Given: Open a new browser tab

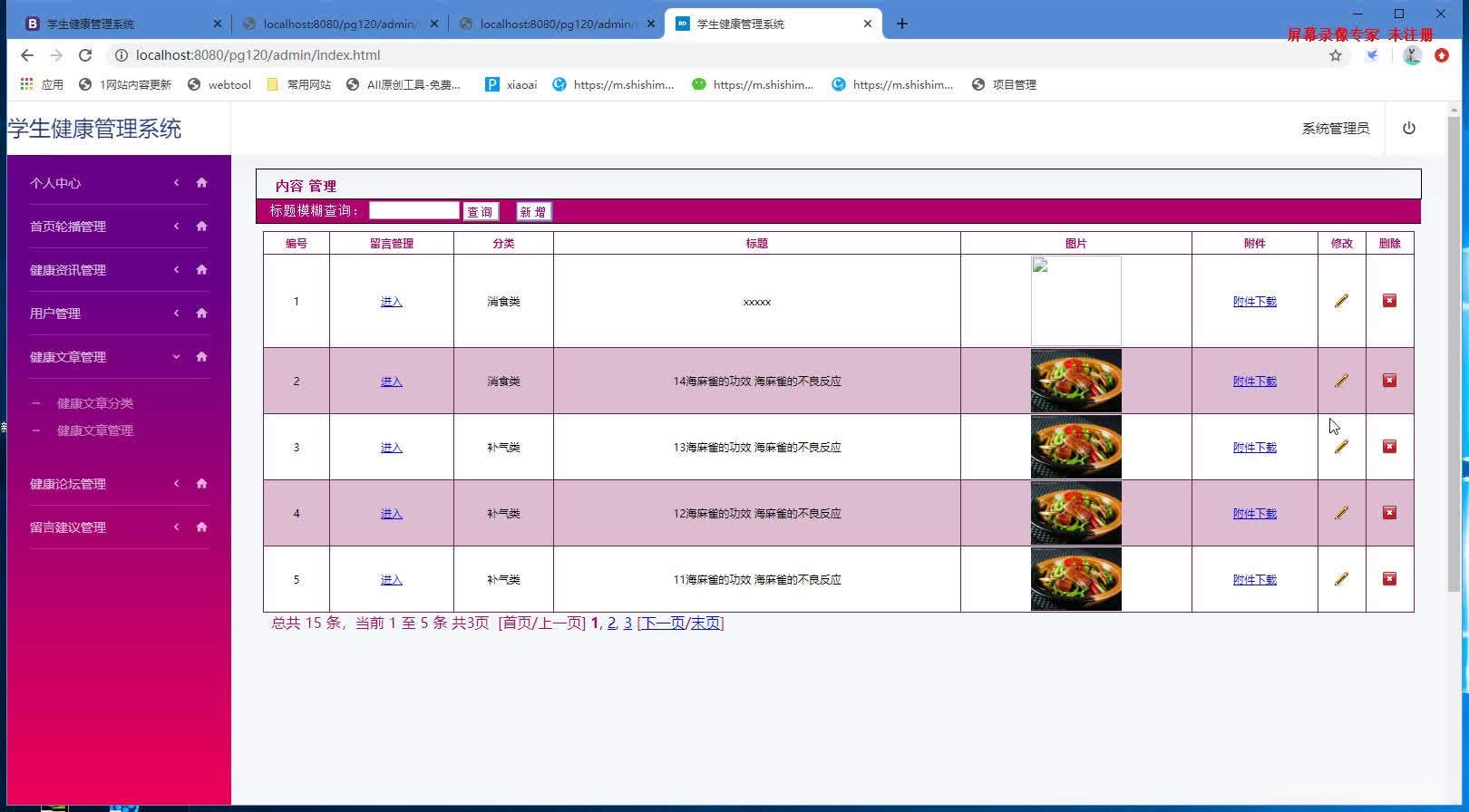Looking at the screenshot, I should coord(901,24).
